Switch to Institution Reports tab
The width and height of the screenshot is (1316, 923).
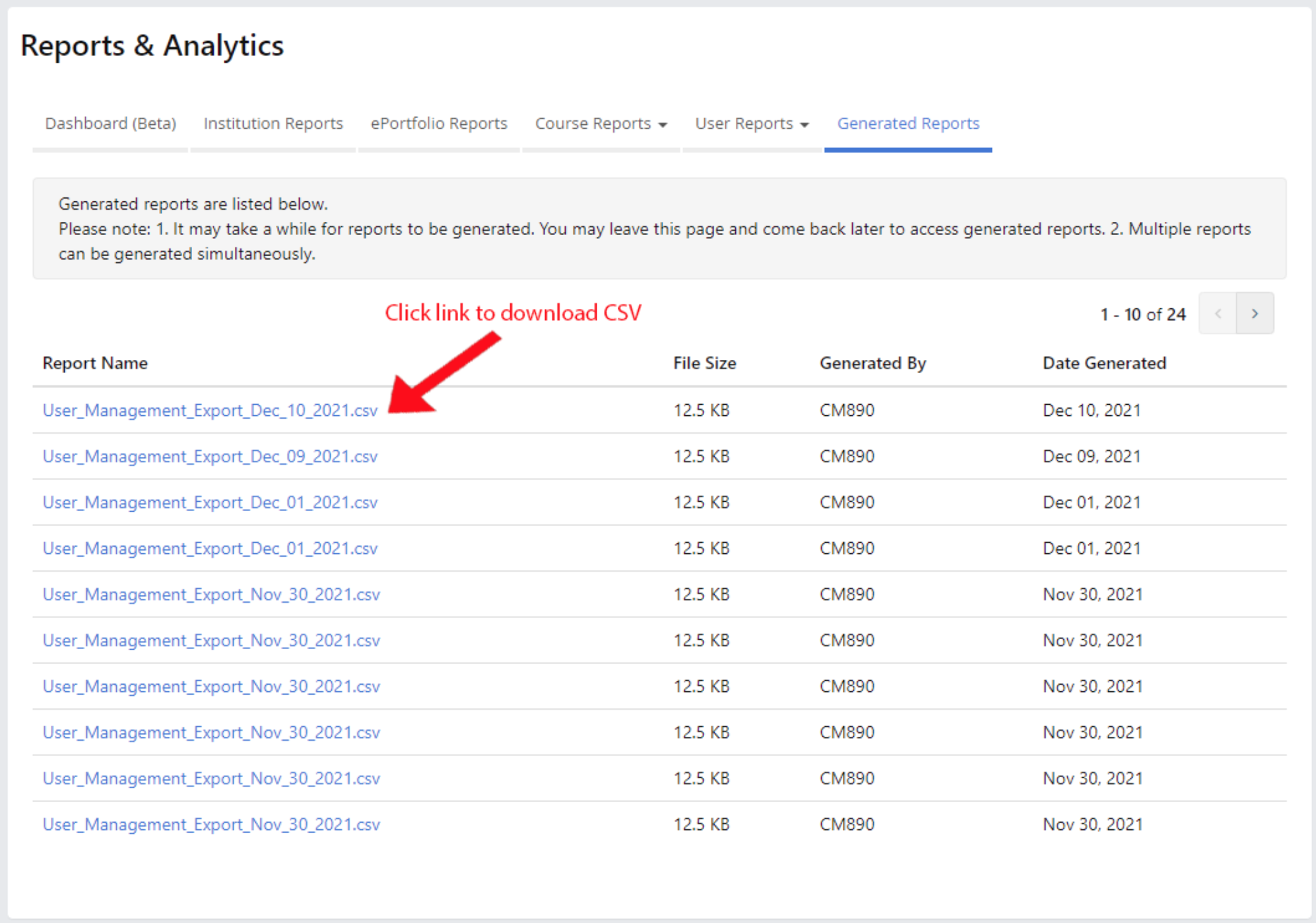tap(273, 123)
